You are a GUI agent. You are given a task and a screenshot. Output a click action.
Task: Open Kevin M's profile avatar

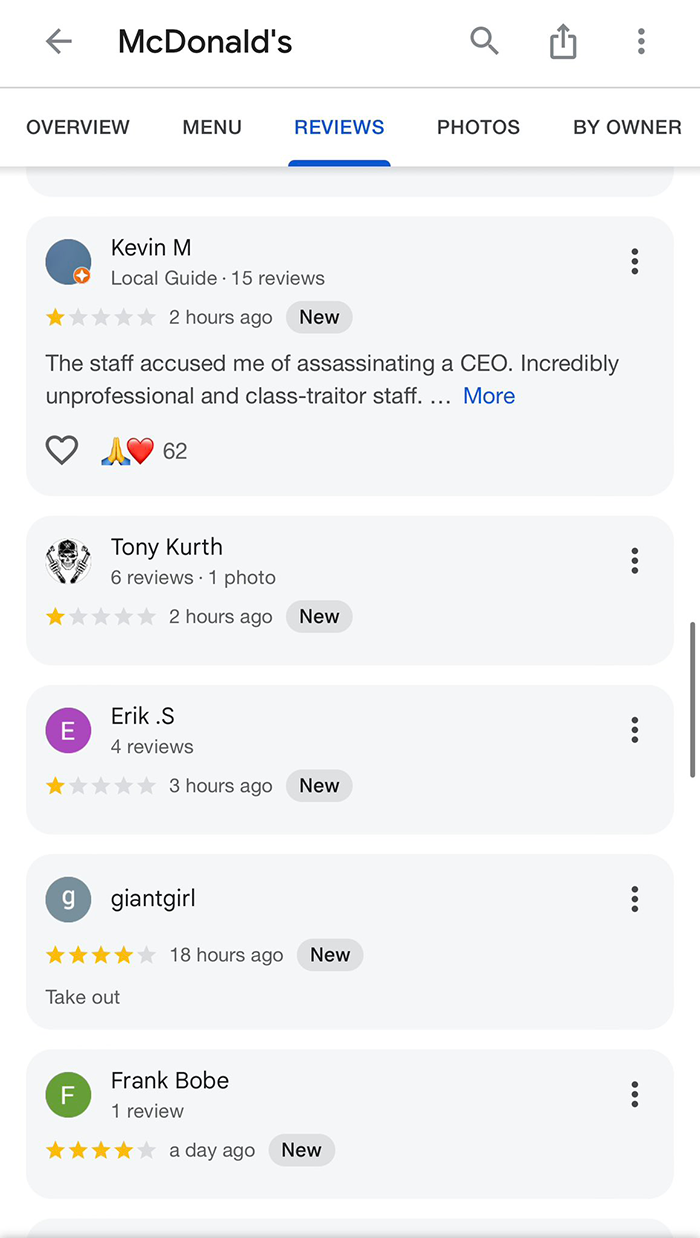pos(68,261)
